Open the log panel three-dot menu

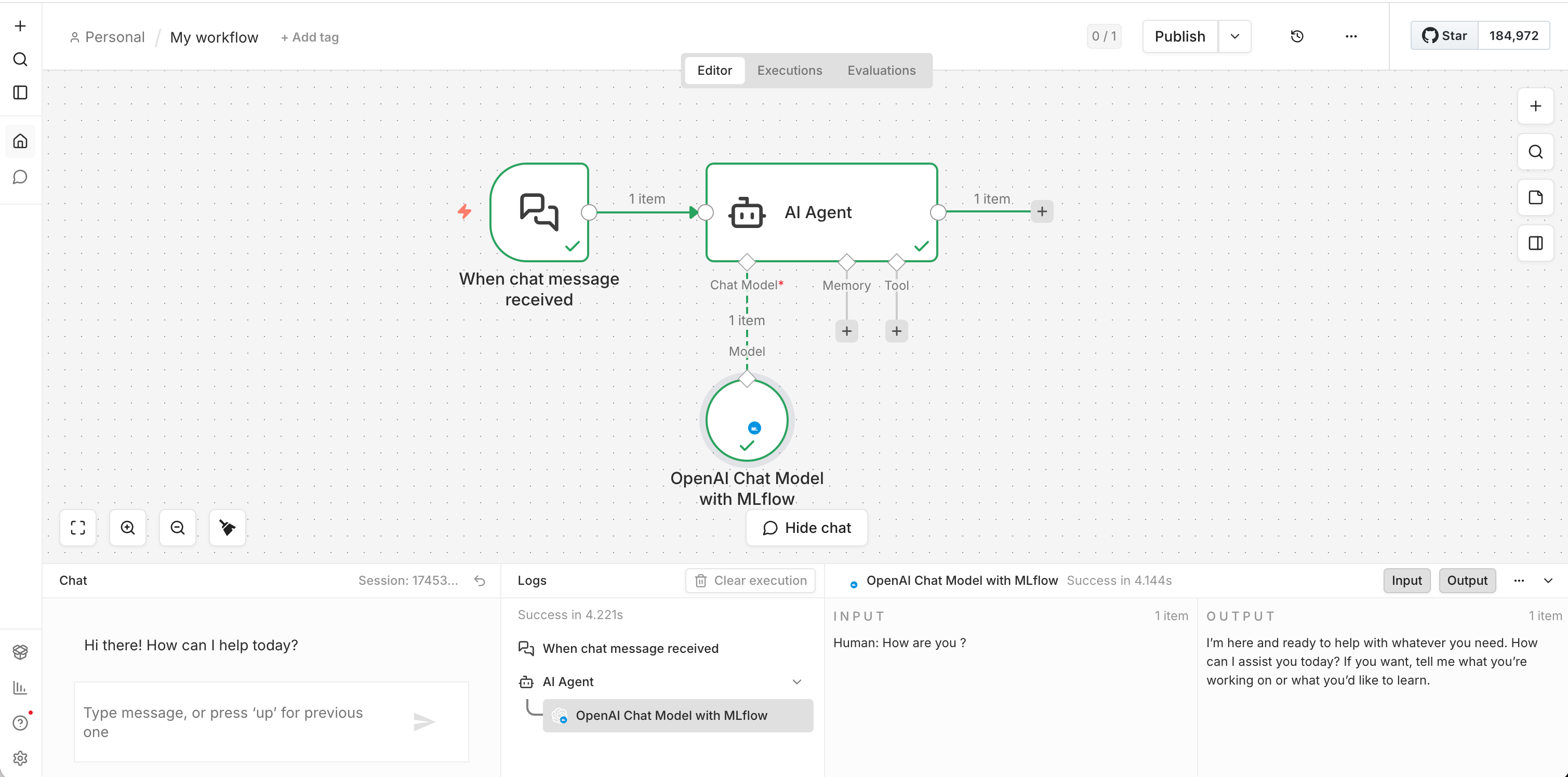click(1519, 581)
